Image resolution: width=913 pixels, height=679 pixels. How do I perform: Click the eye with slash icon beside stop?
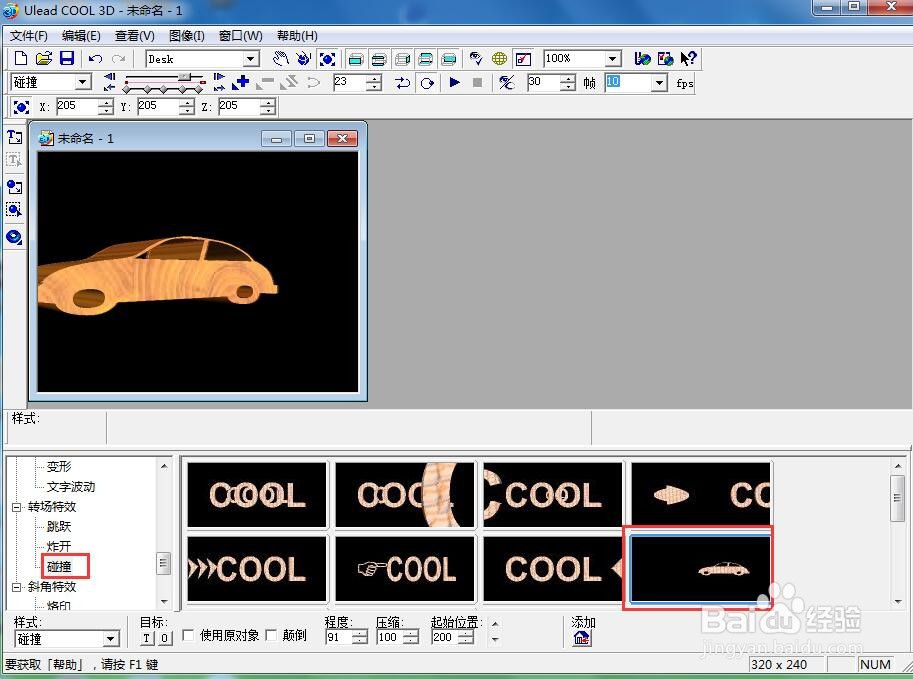[x=506, y=82]
